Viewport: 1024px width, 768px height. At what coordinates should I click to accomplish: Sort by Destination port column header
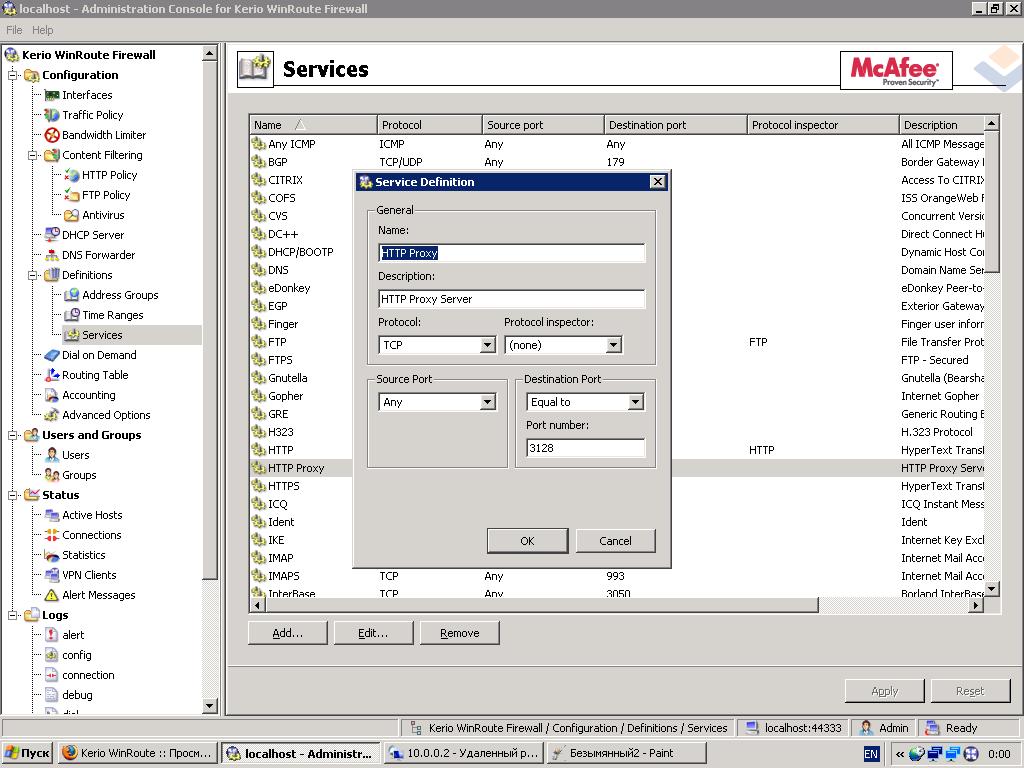pos(675,125)
